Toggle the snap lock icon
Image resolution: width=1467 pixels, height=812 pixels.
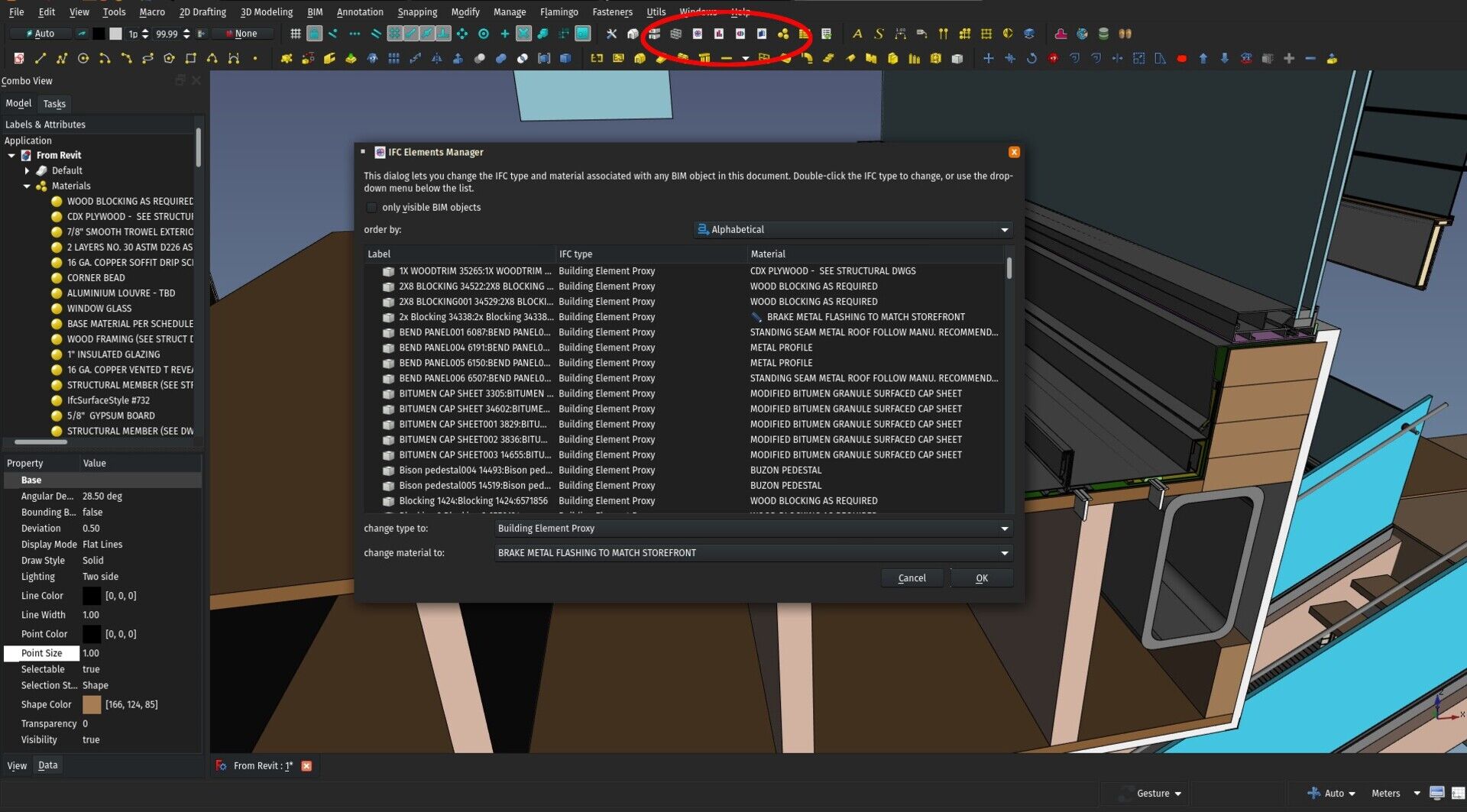(x=314, y=34)
